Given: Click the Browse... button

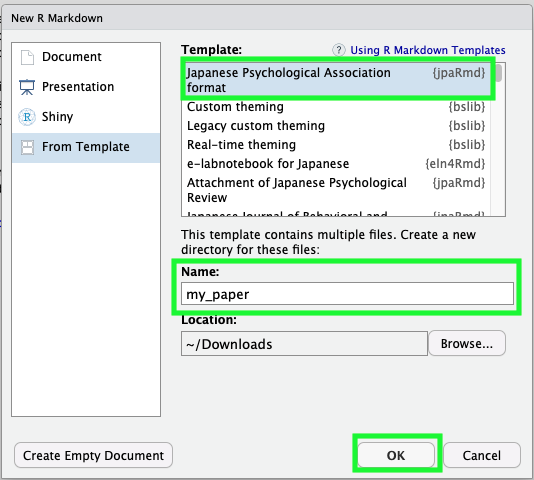Looking at the screenshot, I should [x=467, y=343].
